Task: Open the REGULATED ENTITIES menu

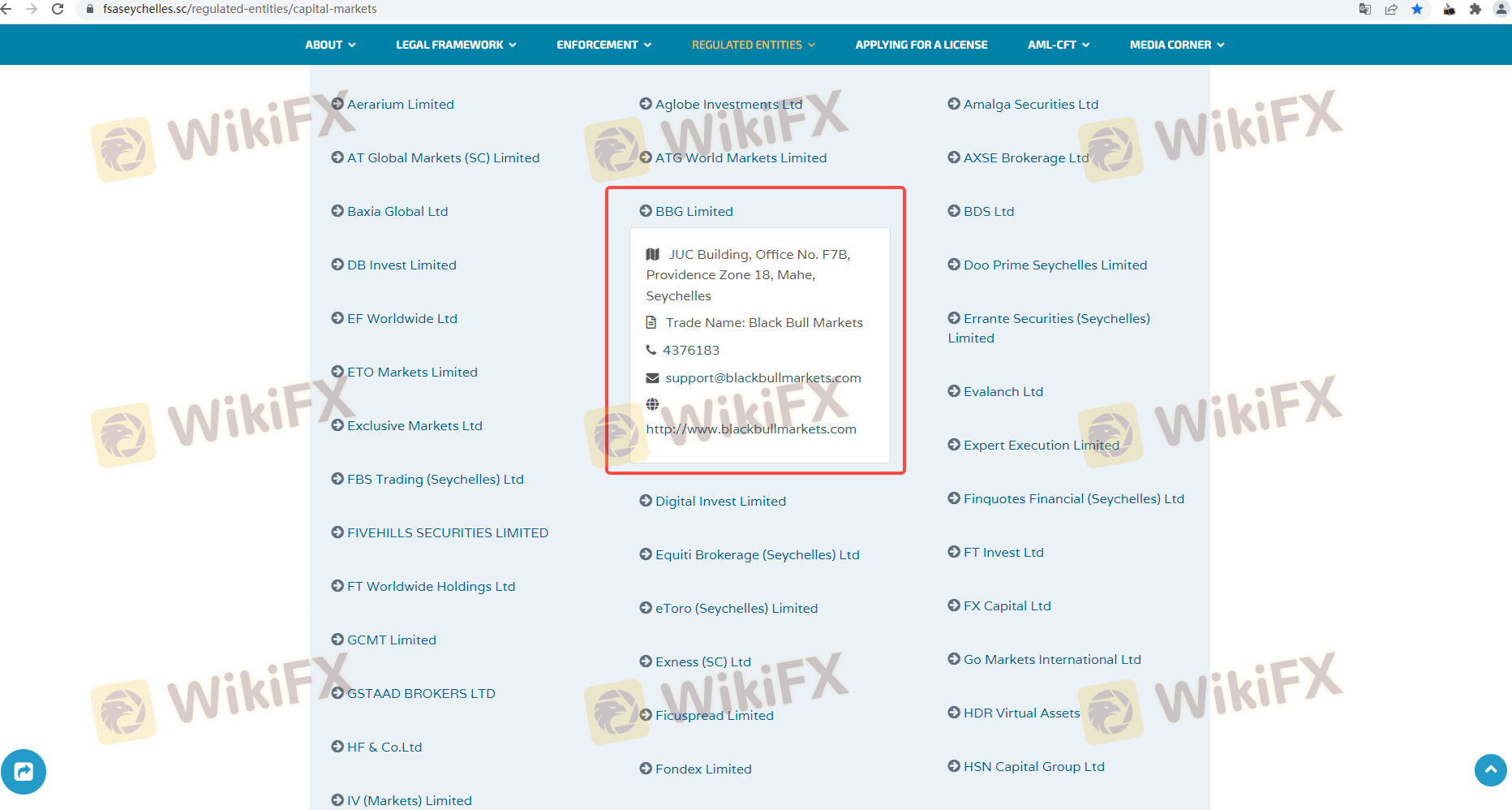Action: pos(753,45)
